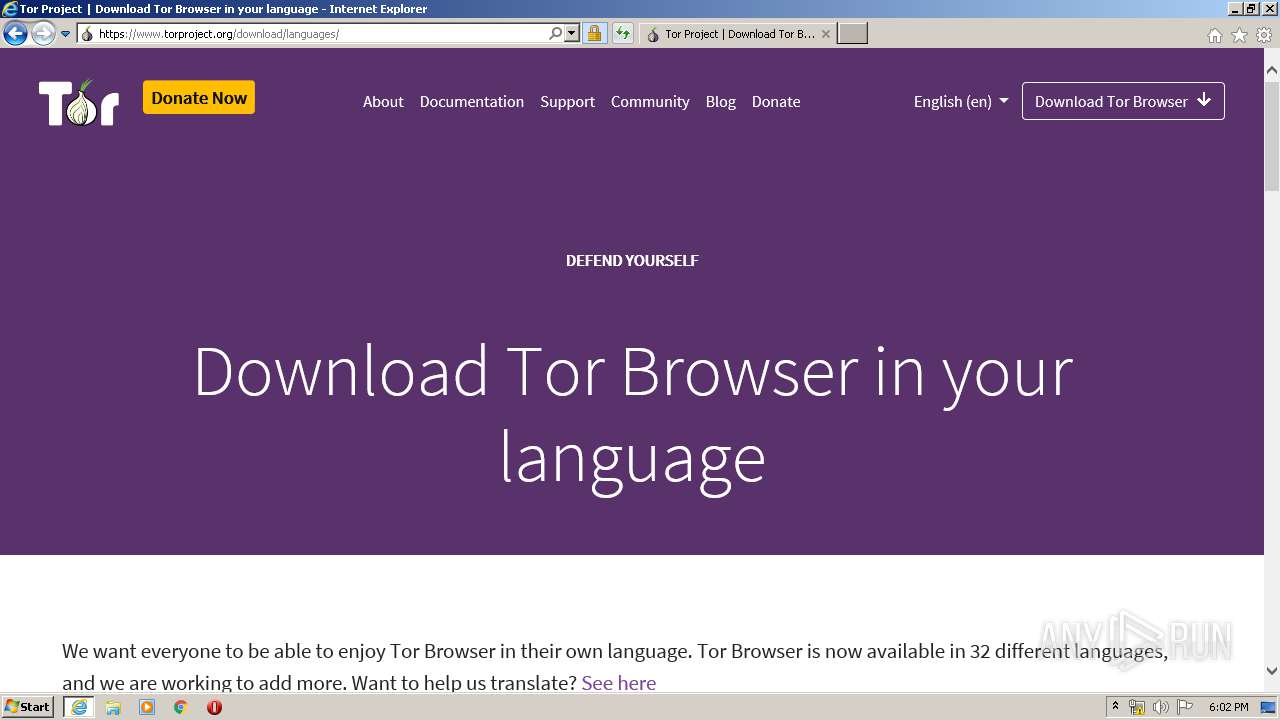1280x720 pixels.
Task: Click the network tray icon
Action: pyautogui.click(x=1137, y=707)
